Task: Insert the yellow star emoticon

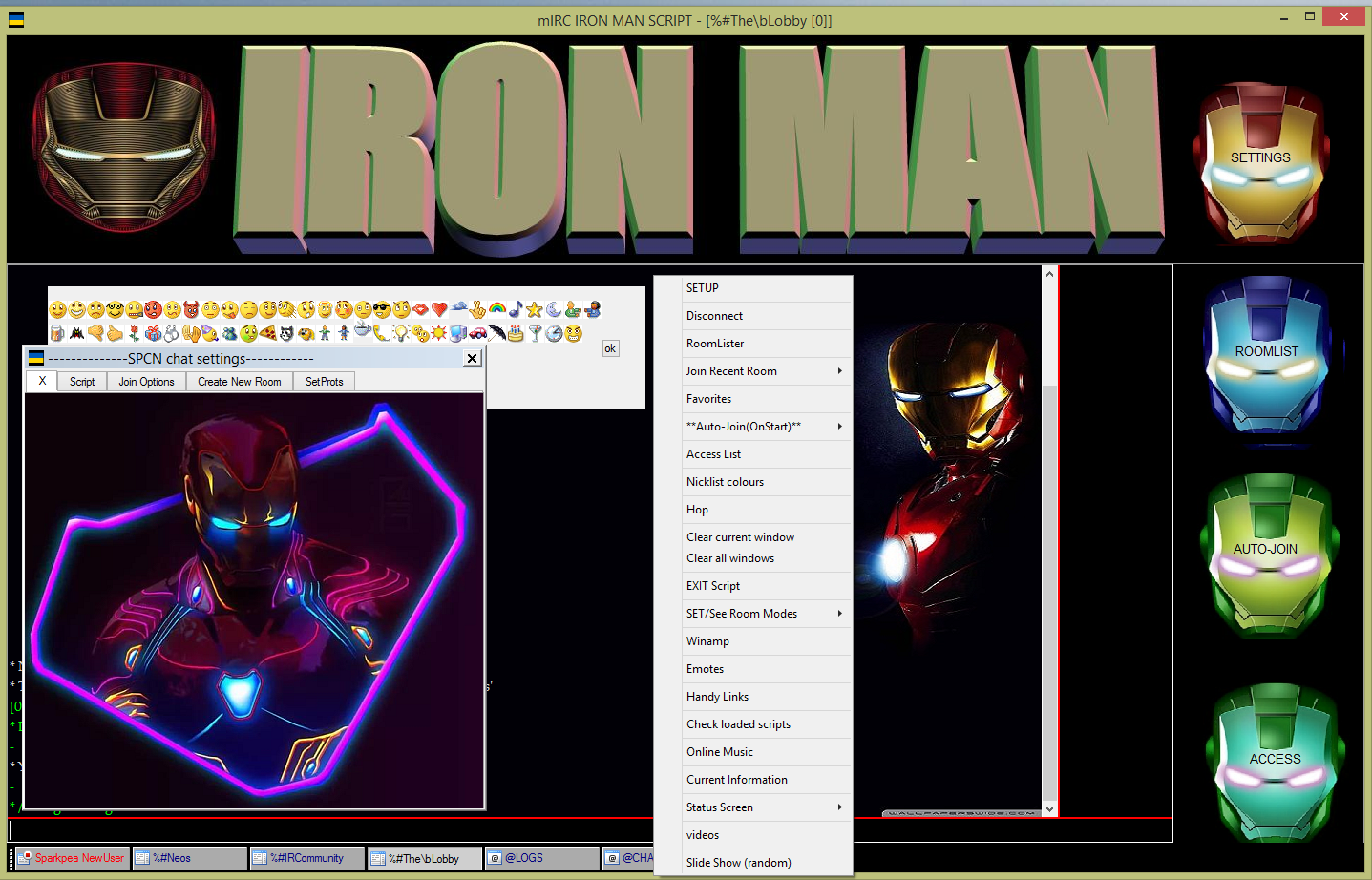Action: pos(535,309)
